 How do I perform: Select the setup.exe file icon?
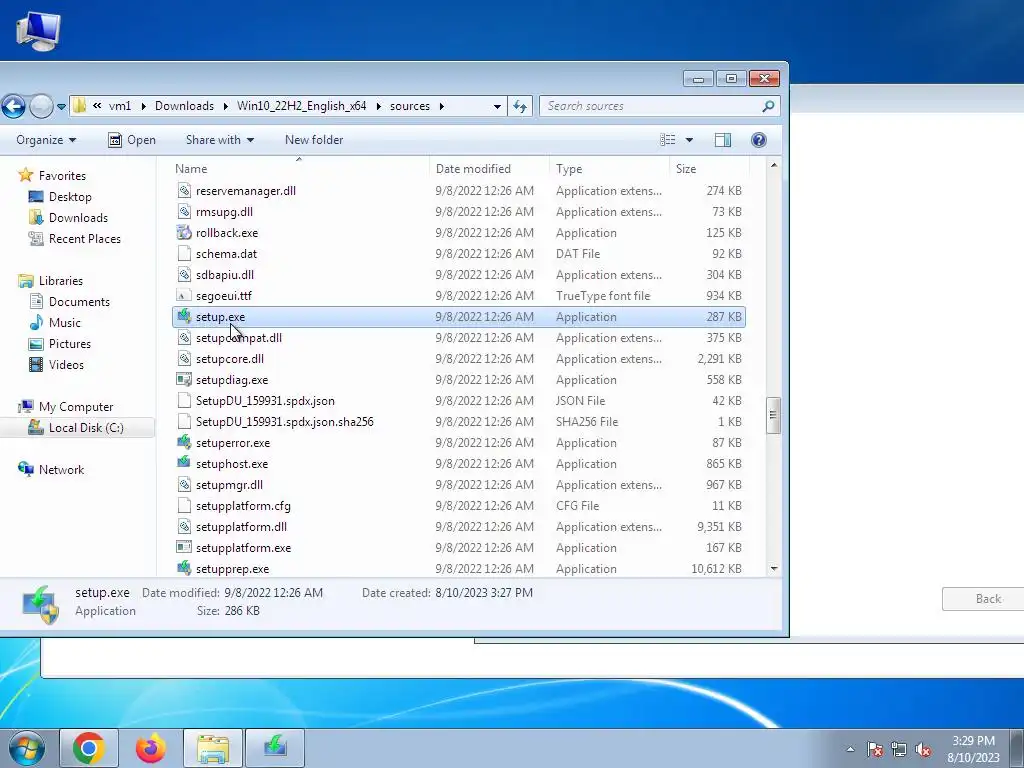[x=184, y=317]
